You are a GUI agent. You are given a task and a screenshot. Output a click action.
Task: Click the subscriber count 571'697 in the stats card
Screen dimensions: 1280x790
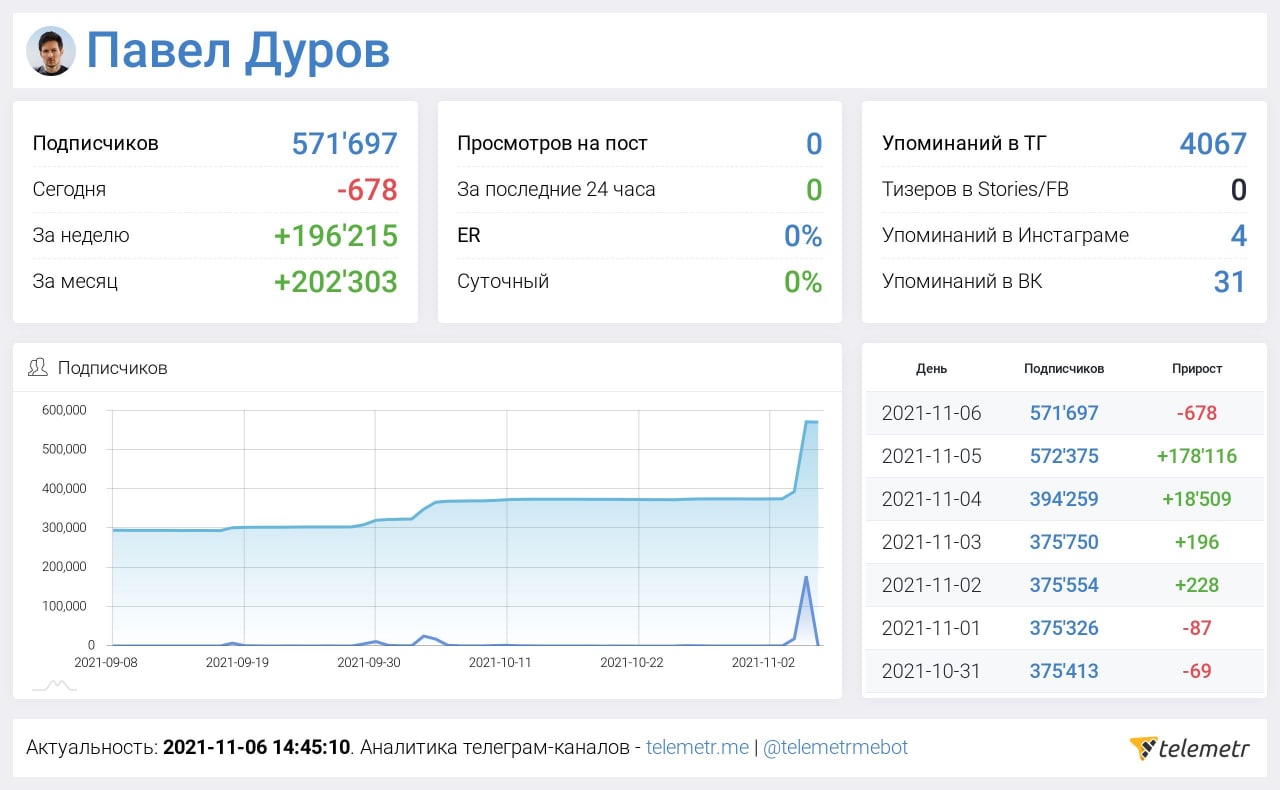[x=345, y=143]
